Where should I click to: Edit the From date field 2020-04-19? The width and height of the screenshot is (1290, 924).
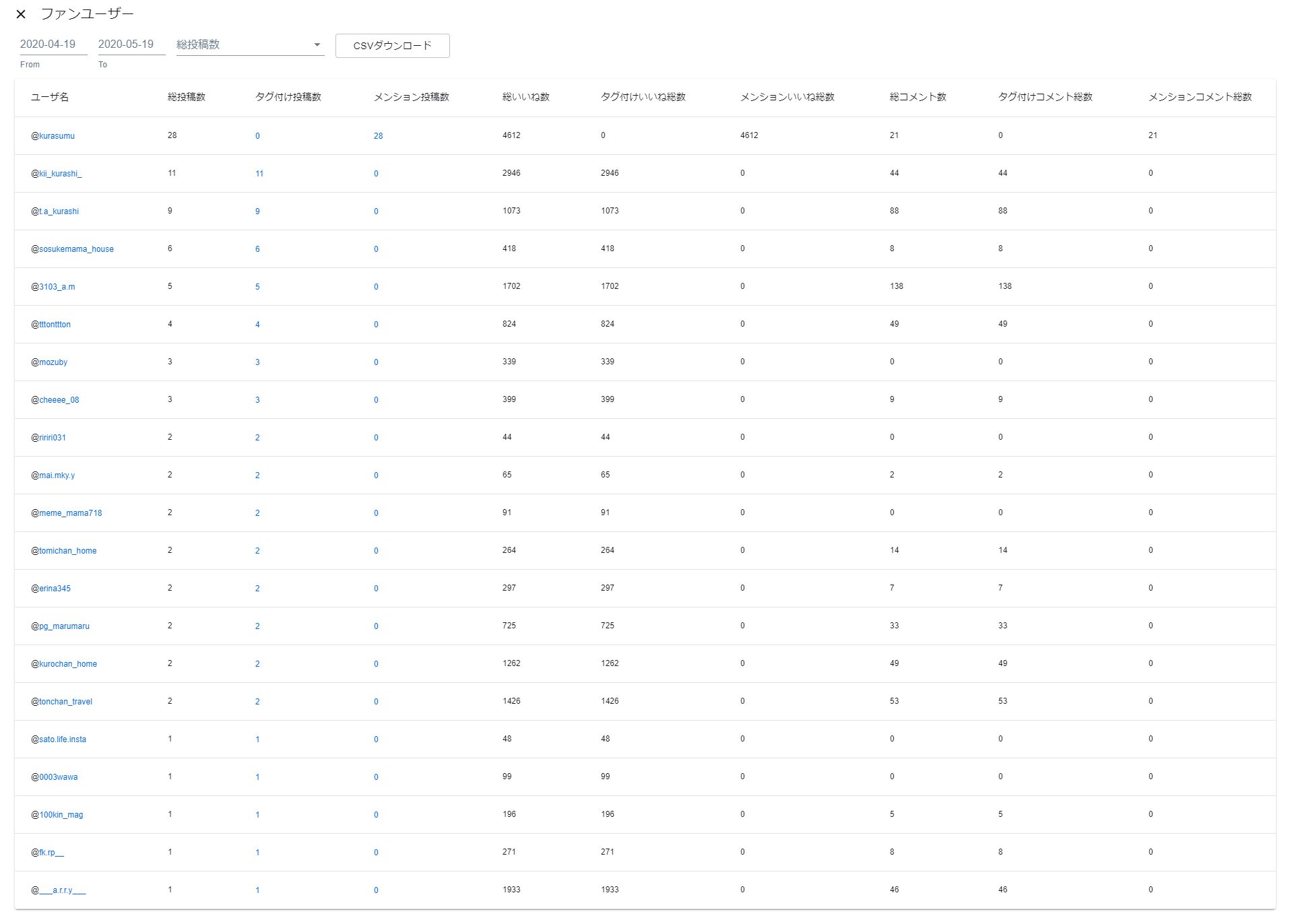point(53,44)
